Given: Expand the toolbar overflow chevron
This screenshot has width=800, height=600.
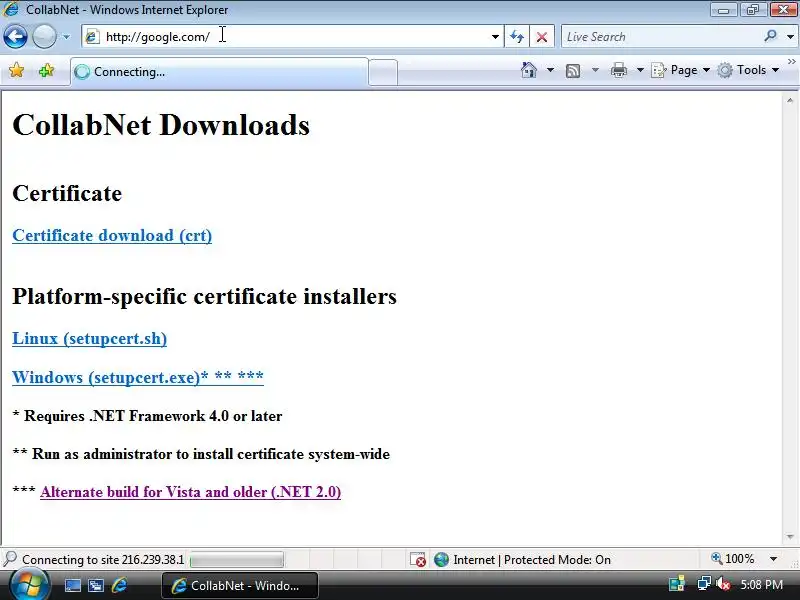Looking at the screenshot, I should click(791, 62).
